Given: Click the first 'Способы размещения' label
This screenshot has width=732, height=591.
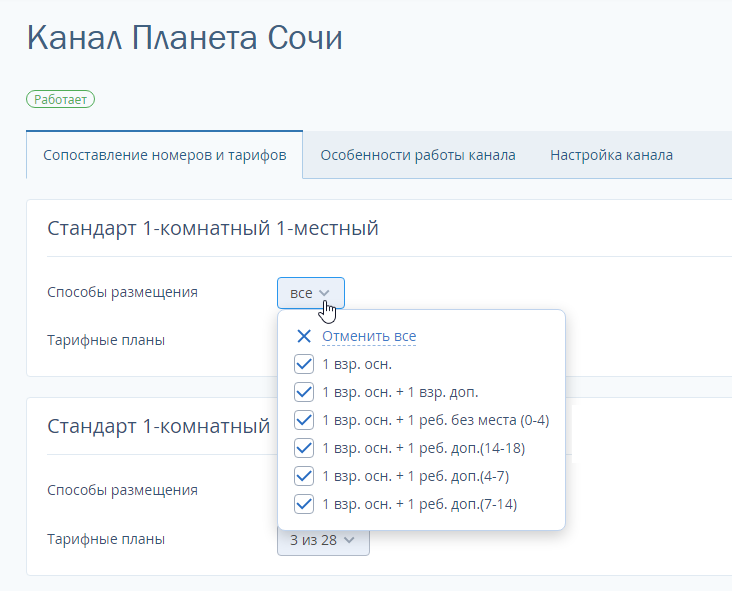Looking at the screenshot, I should point(122,292).
